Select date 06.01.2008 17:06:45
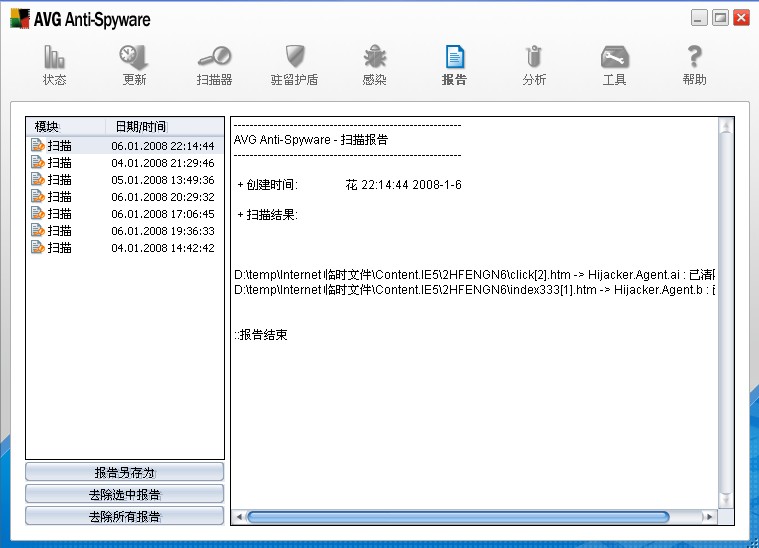 163,213
